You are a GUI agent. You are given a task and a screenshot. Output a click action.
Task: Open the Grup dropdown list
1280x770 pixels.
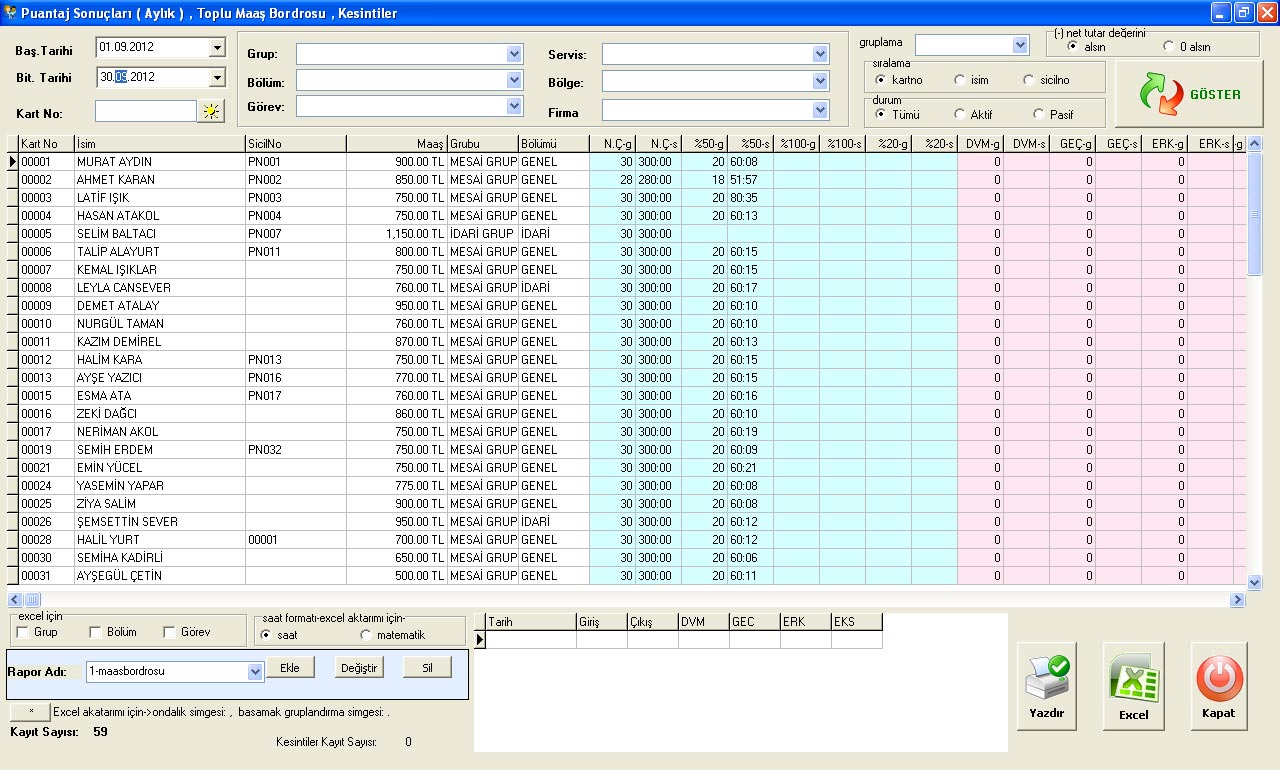(514, 54)
